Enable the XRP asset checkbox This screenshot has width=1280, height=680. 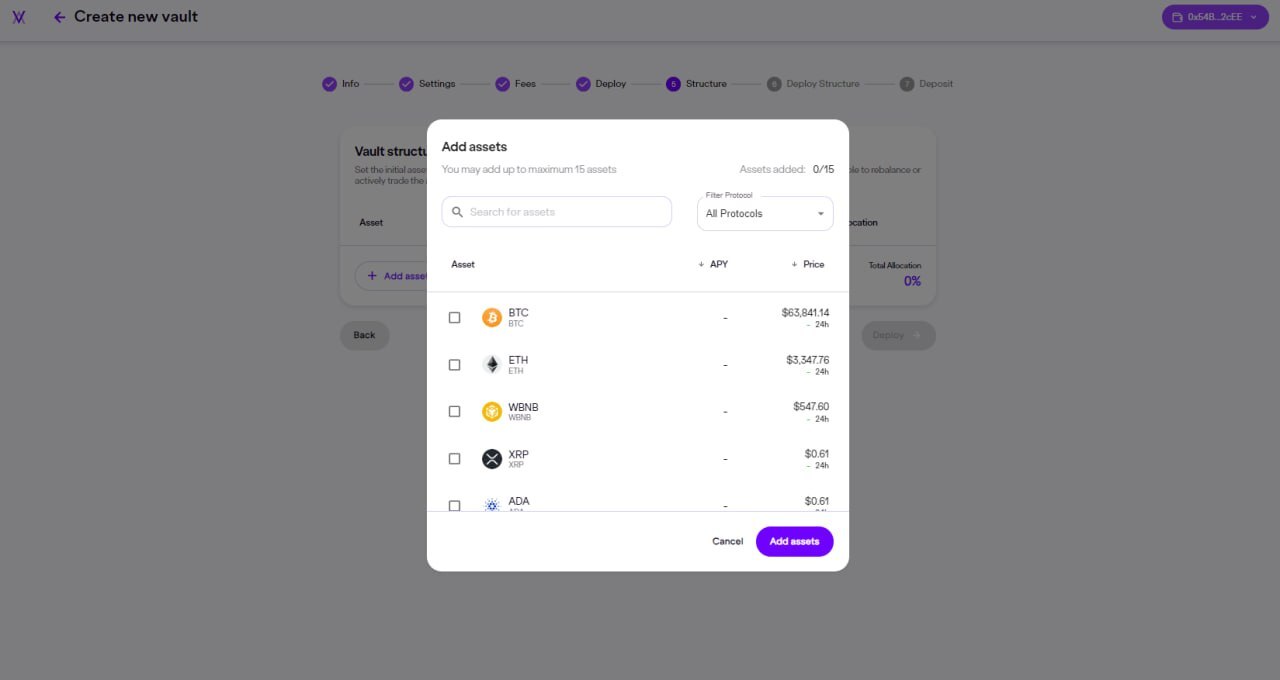pos(455,458)
